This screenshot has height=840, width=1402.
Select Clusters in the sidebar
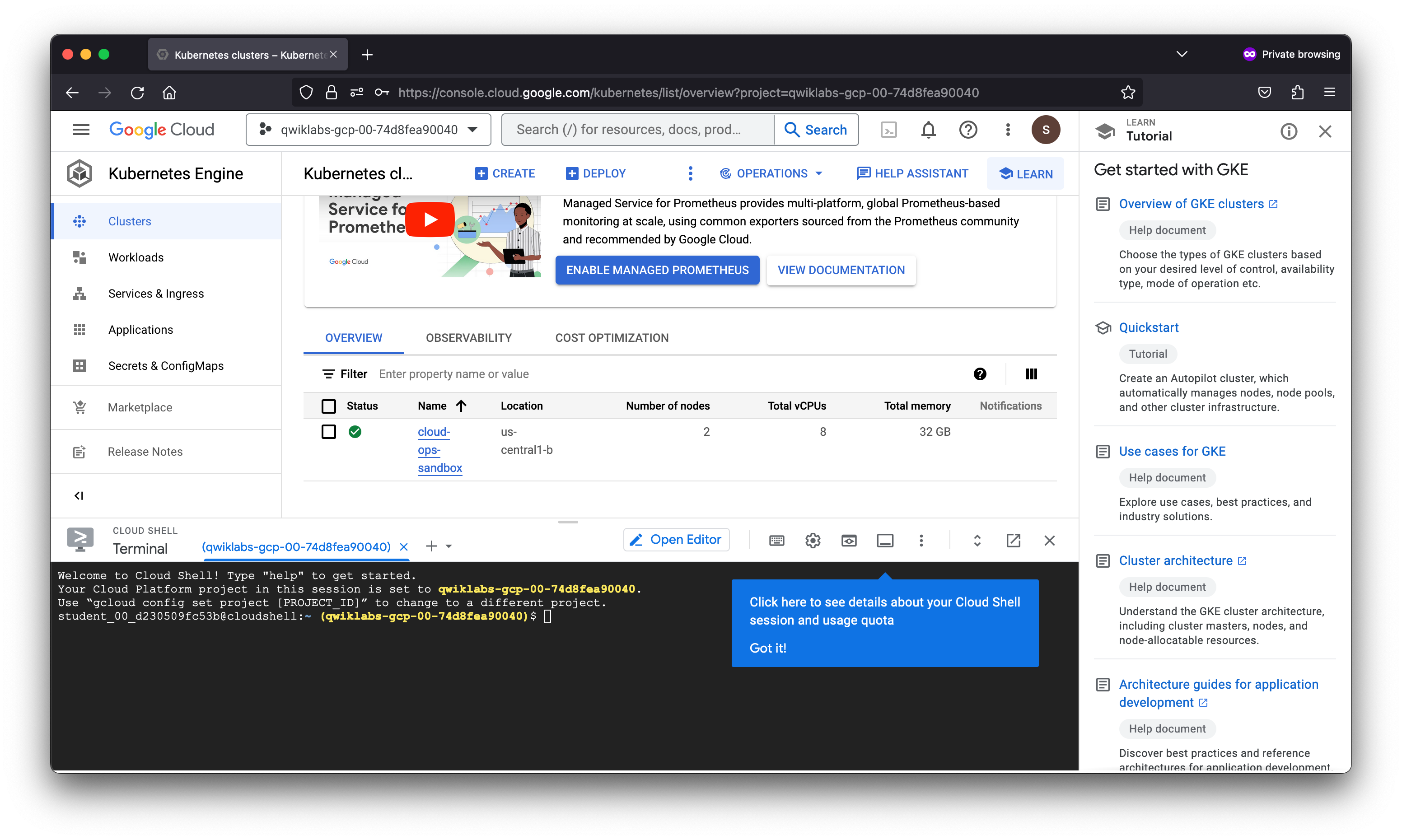(x=166, y=221)
